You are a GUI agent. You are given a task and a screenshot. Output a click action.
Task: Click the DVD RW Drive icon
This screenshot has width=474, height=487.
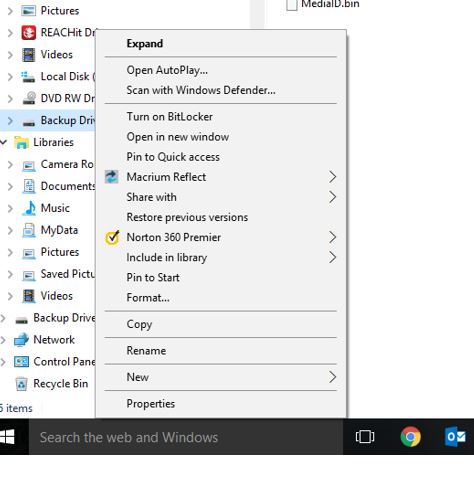(x=29, y=98)
